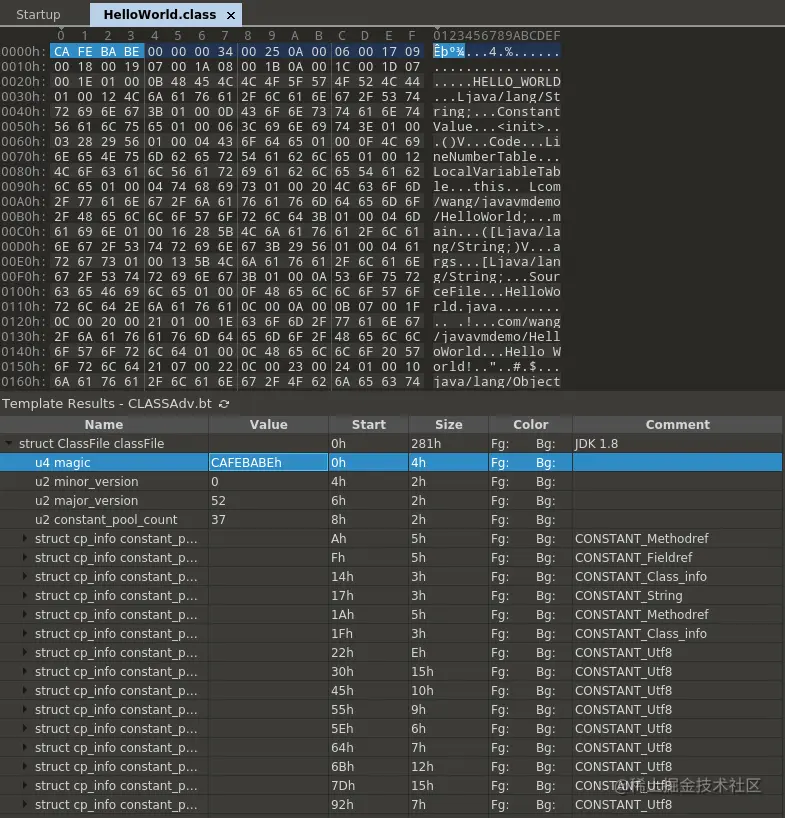Image resolution: width=785 pixels, height=818 pixels.
Task: Expand cp_info row at start 45h
Action: pos(25,690)
